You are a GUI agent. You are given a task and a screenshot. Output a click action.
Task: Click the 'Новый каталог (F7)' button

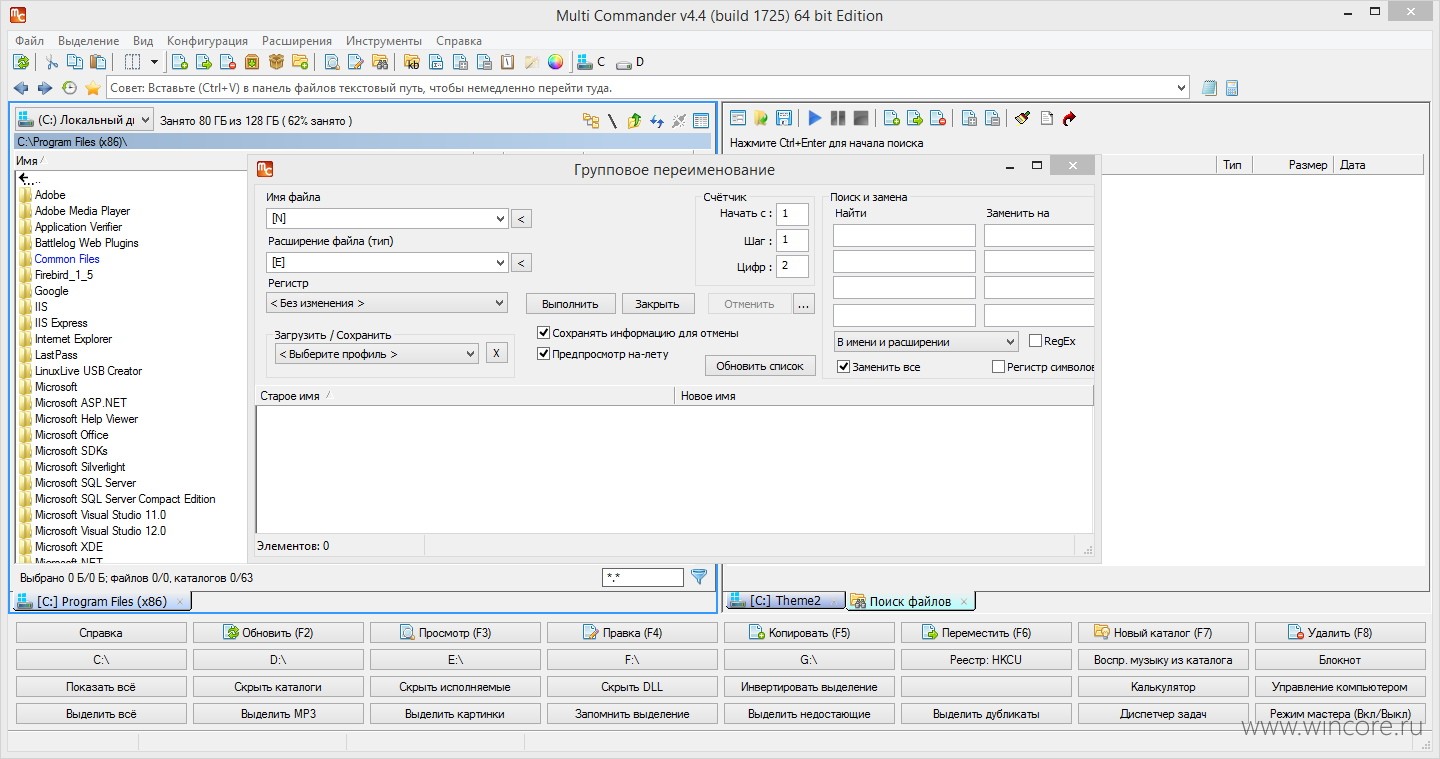click(1163, 633)
